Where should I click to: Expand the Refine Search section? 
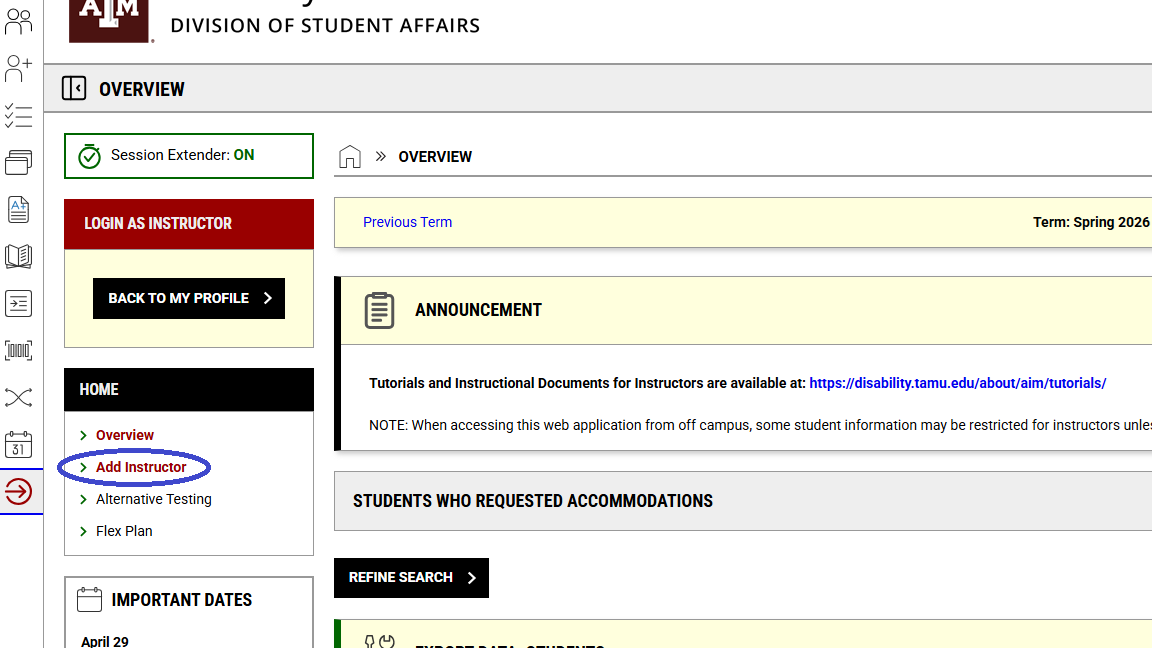click(411, 578)
